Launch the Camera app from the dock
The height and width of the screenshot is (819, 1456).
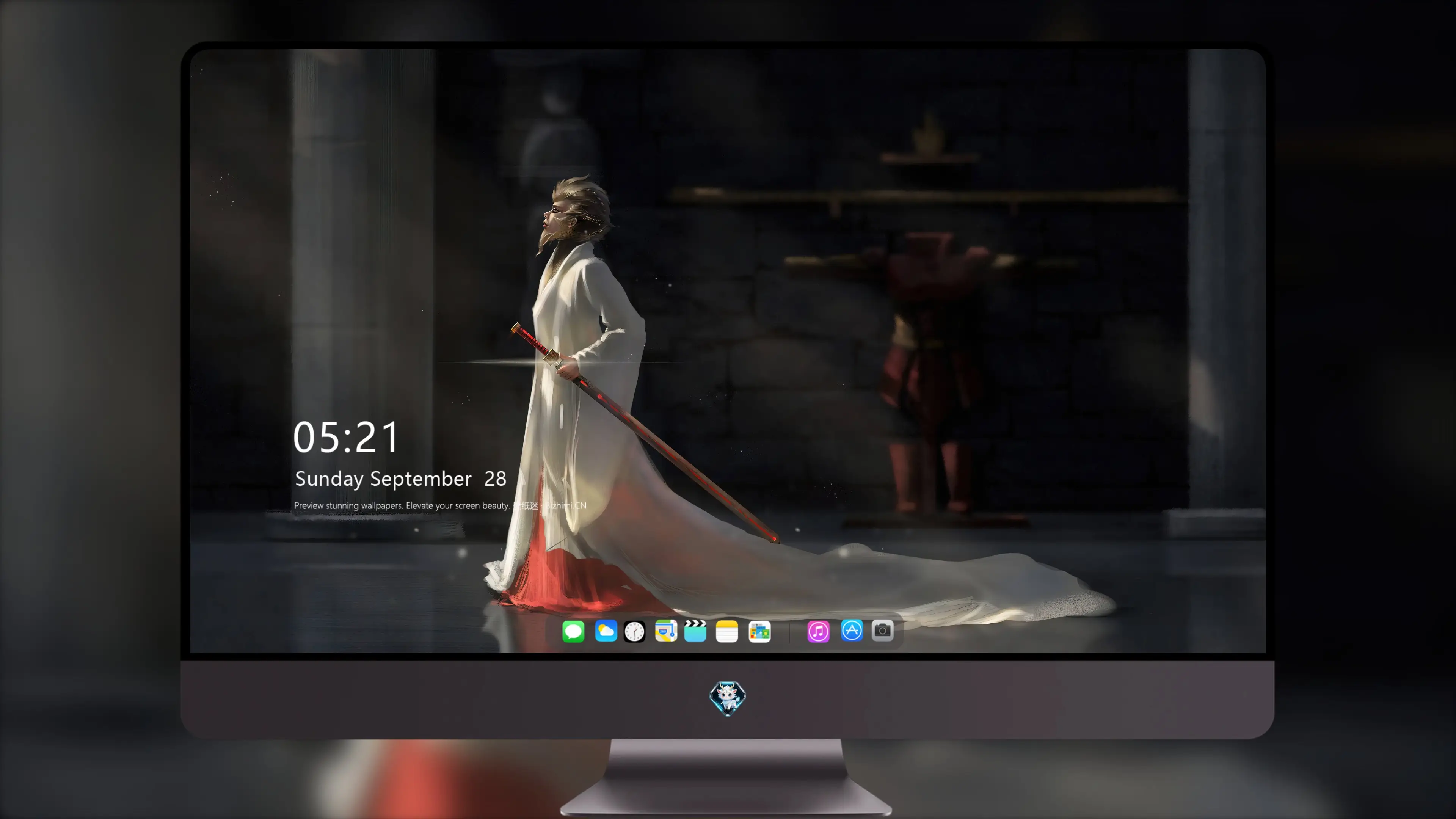click(x=882, y=630)
